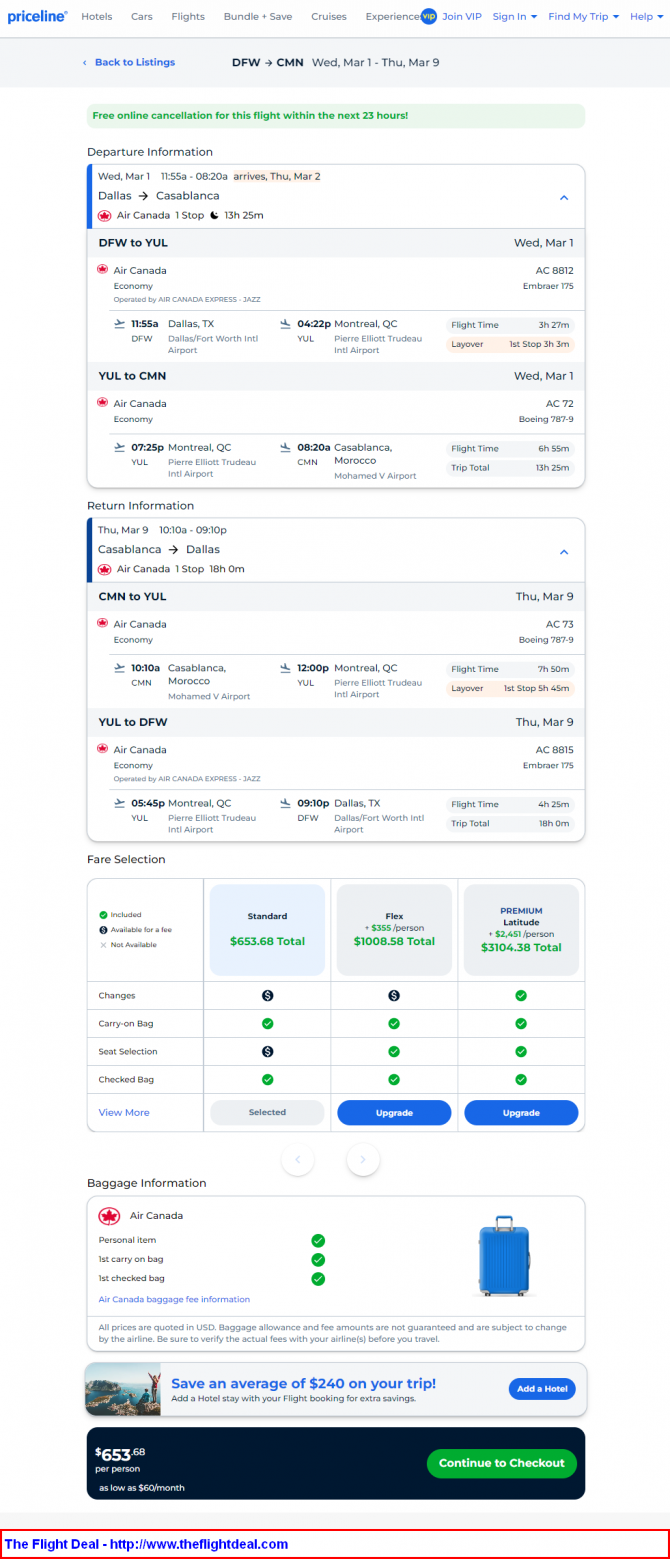Click Premium Latitude Changes included checkmark
The width and height of the screenshot is (670, 1559).
pyautogui.click(x=521, y=996)
